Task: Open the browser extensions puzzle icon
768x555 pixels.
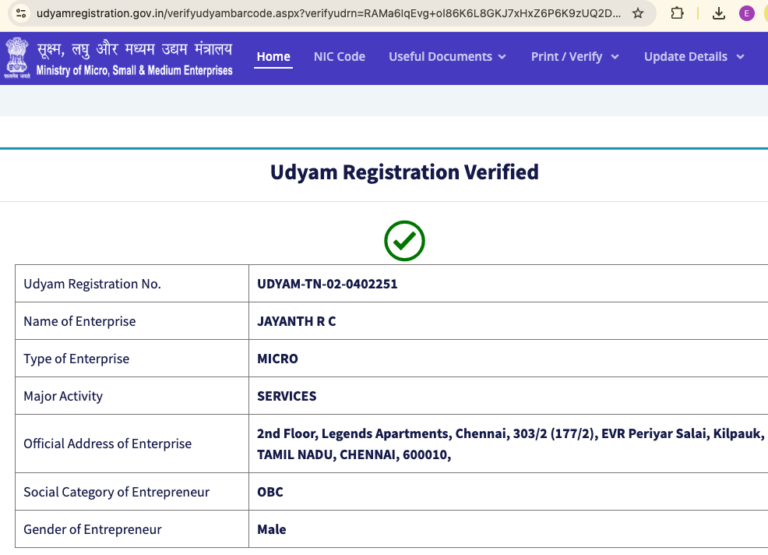Action: click(677, 13)
